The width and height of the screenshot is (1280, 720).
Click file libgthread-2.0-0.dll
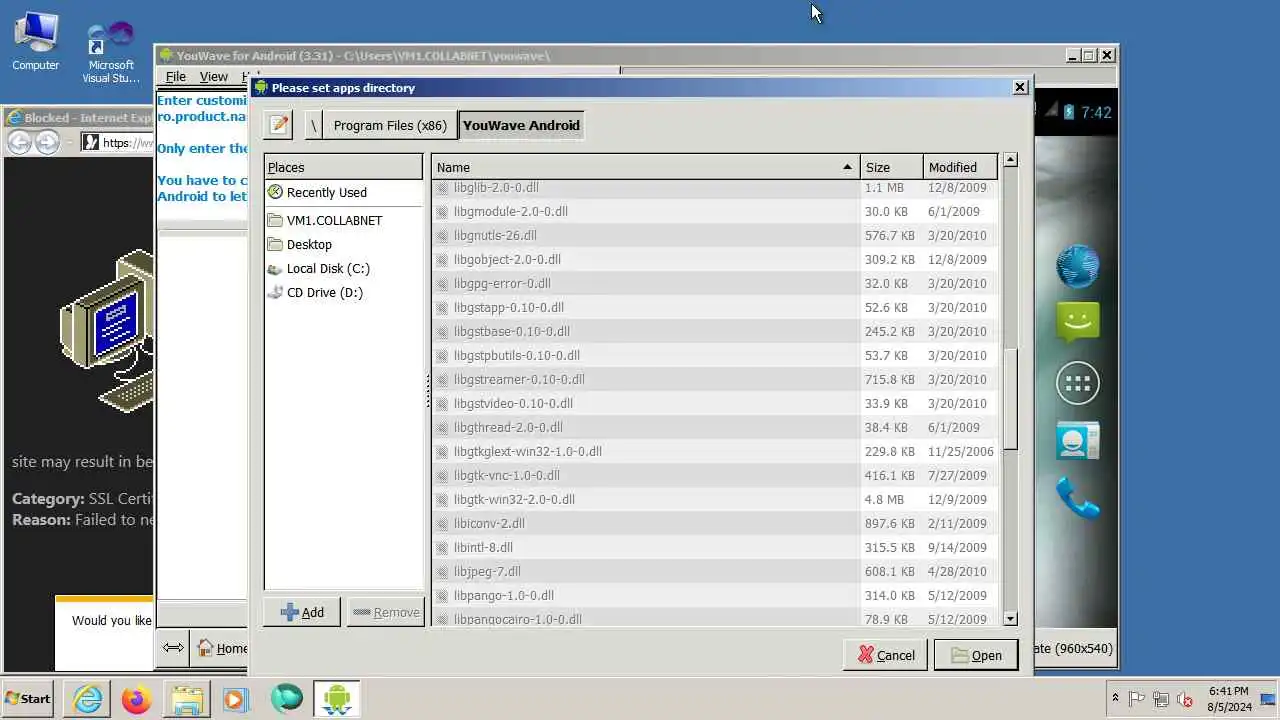point(508,427)
